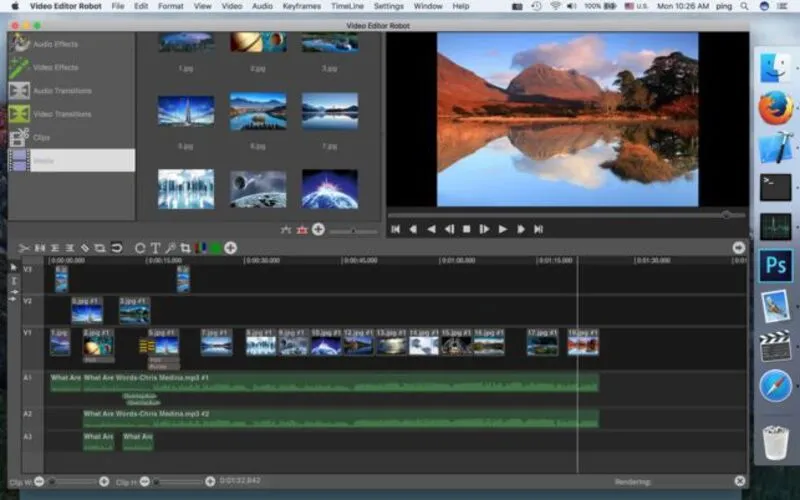Click the undo arrow in timeline toolbar
This screenshot has width=800, height=500.
[116, 247]
